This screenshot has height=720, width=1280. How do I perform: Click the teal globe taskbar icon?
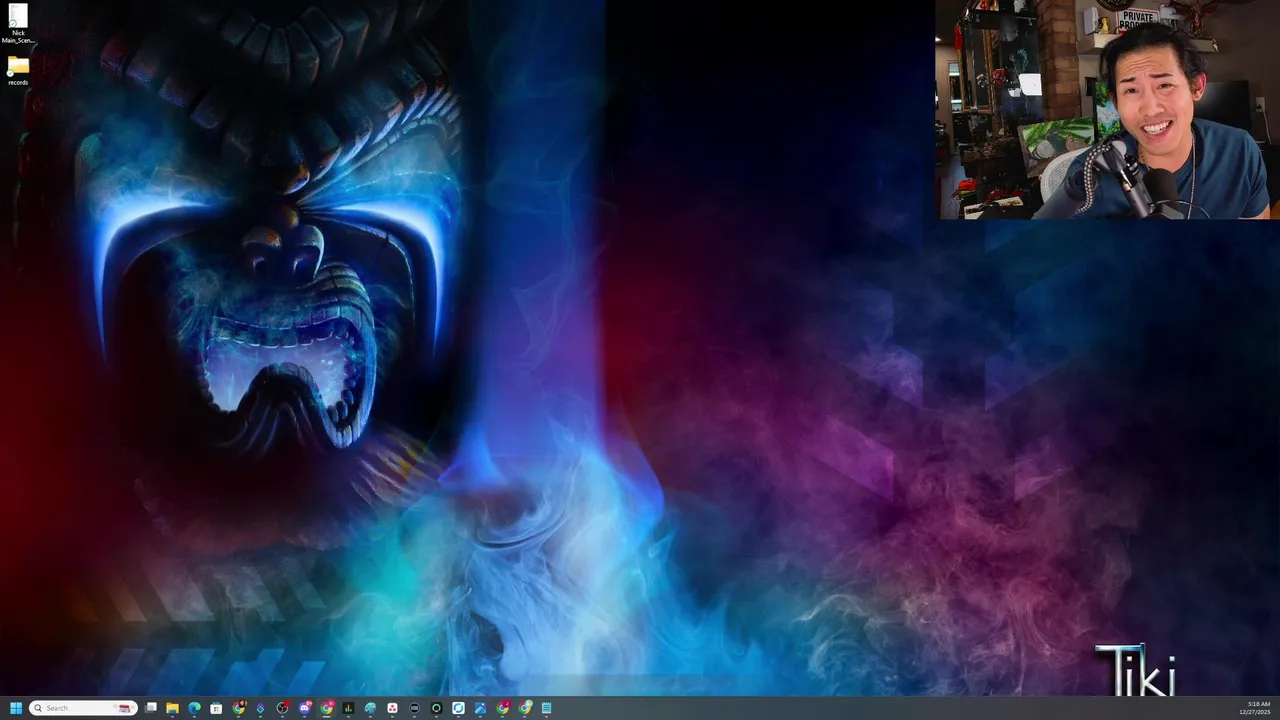pyautogui.click(x=370, y=708)
